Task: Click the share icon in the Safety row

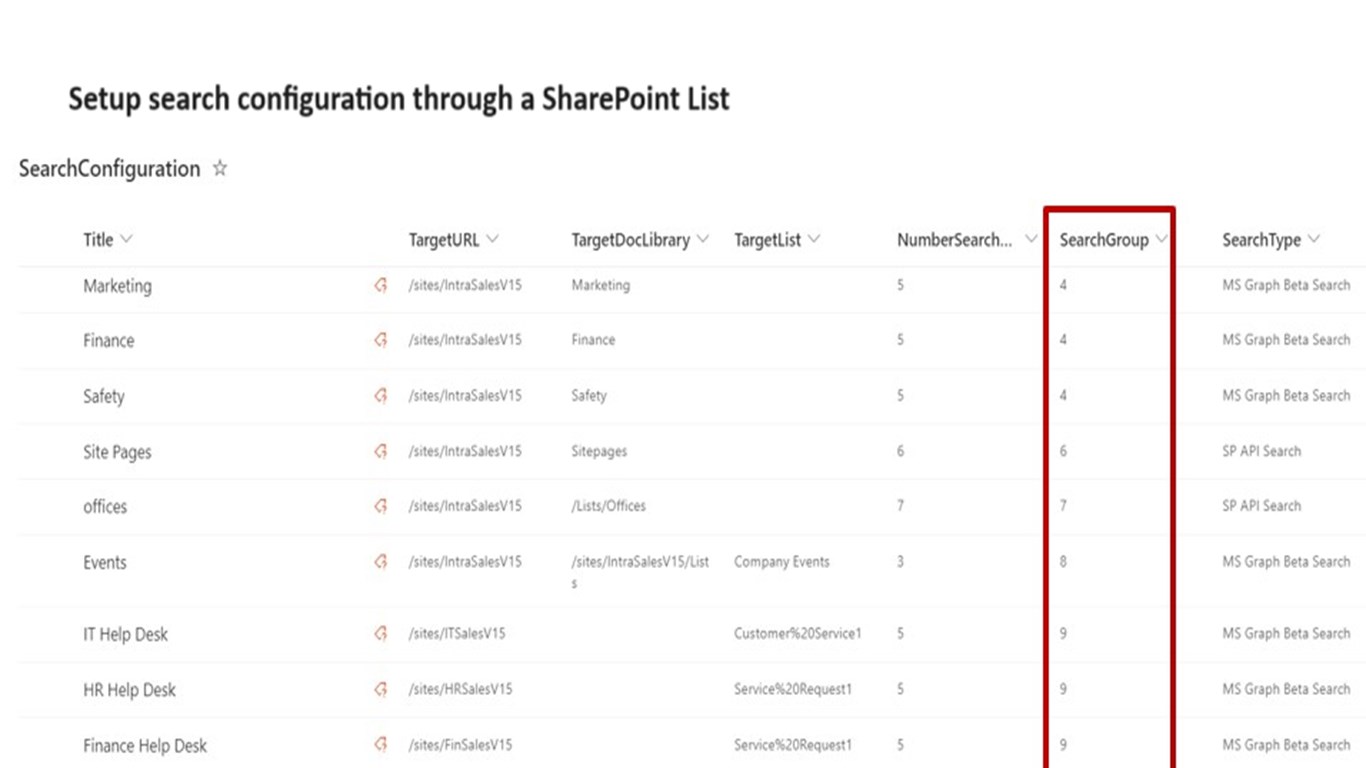Action: (380, 396)
